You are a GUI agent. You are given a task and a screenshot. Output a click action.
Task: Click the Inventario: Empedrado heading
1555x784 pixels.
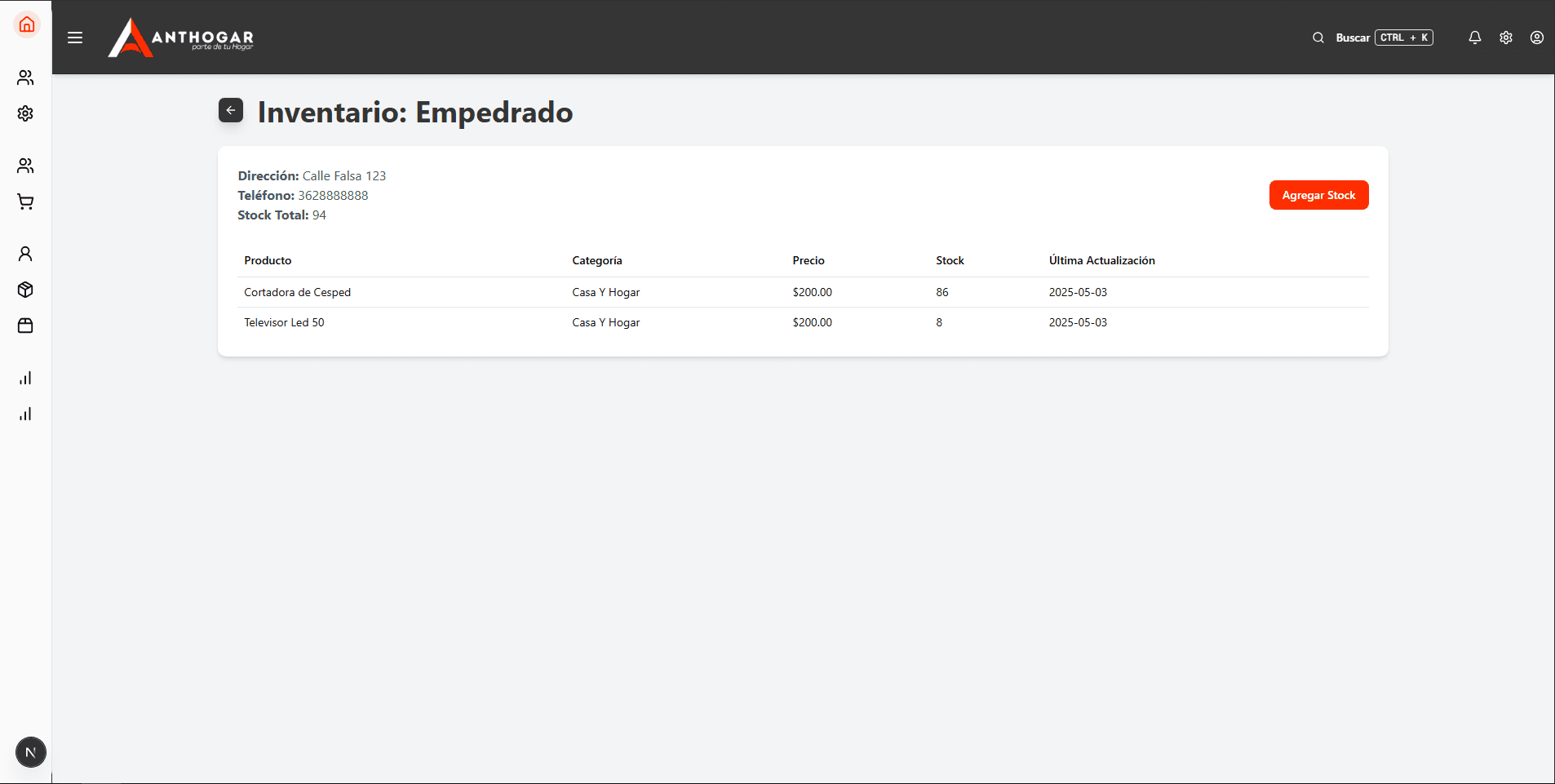point(415,112)
